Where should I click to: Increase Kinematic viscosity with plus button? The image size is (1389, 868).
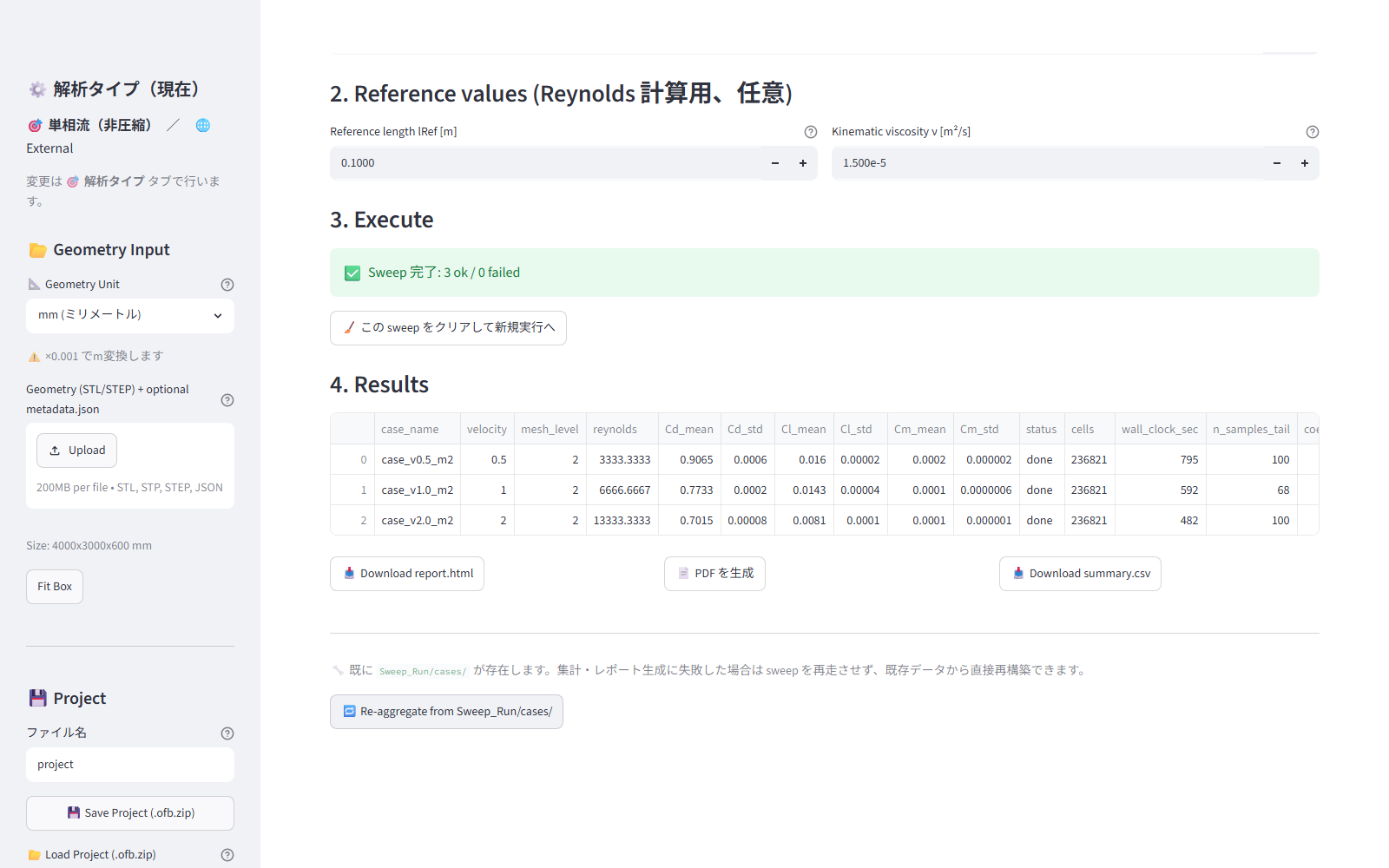(1305, 163)
